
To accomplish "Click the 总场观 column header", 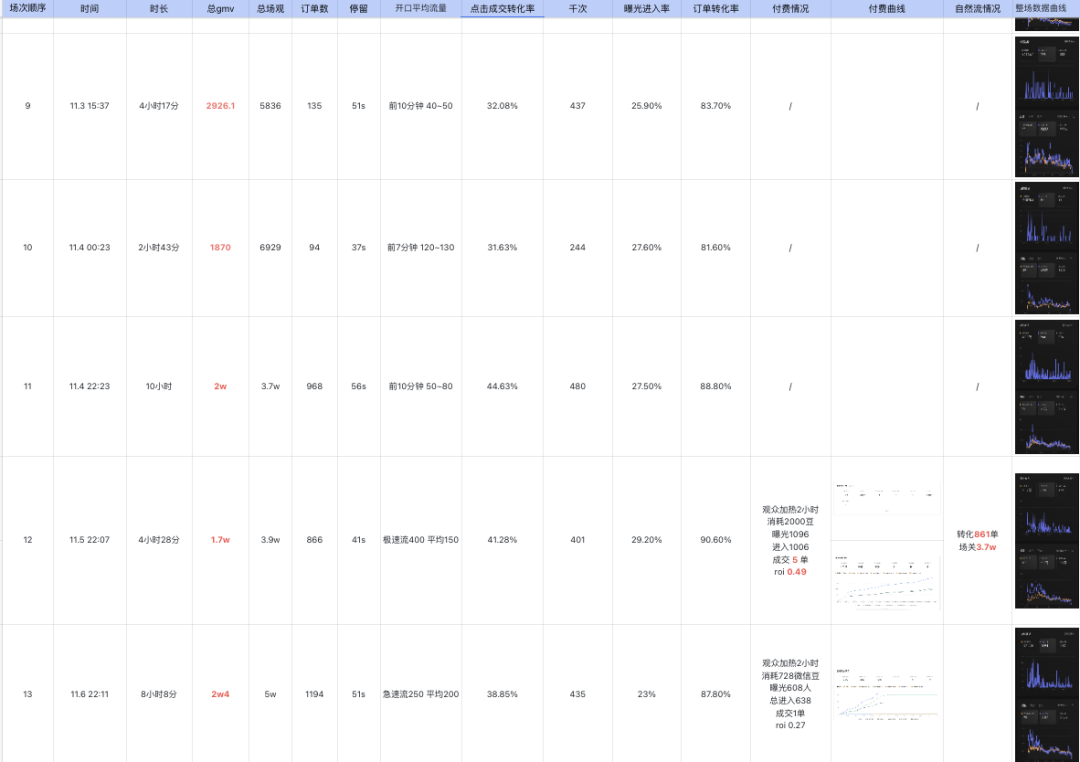I will (x=270, y=9).
